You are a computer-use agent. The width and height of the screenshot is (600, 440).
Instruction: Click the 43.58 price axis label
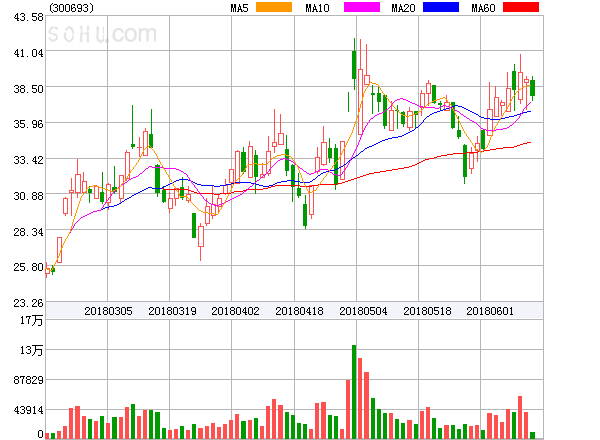29,18
